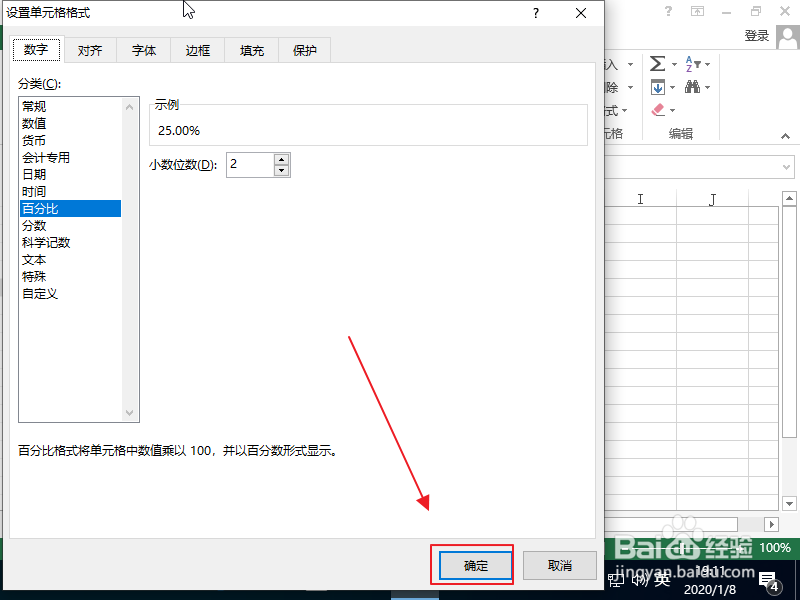800x600 pixels.
Task: Collapse the ribbon with the chevron
Action: pos(785,135)
